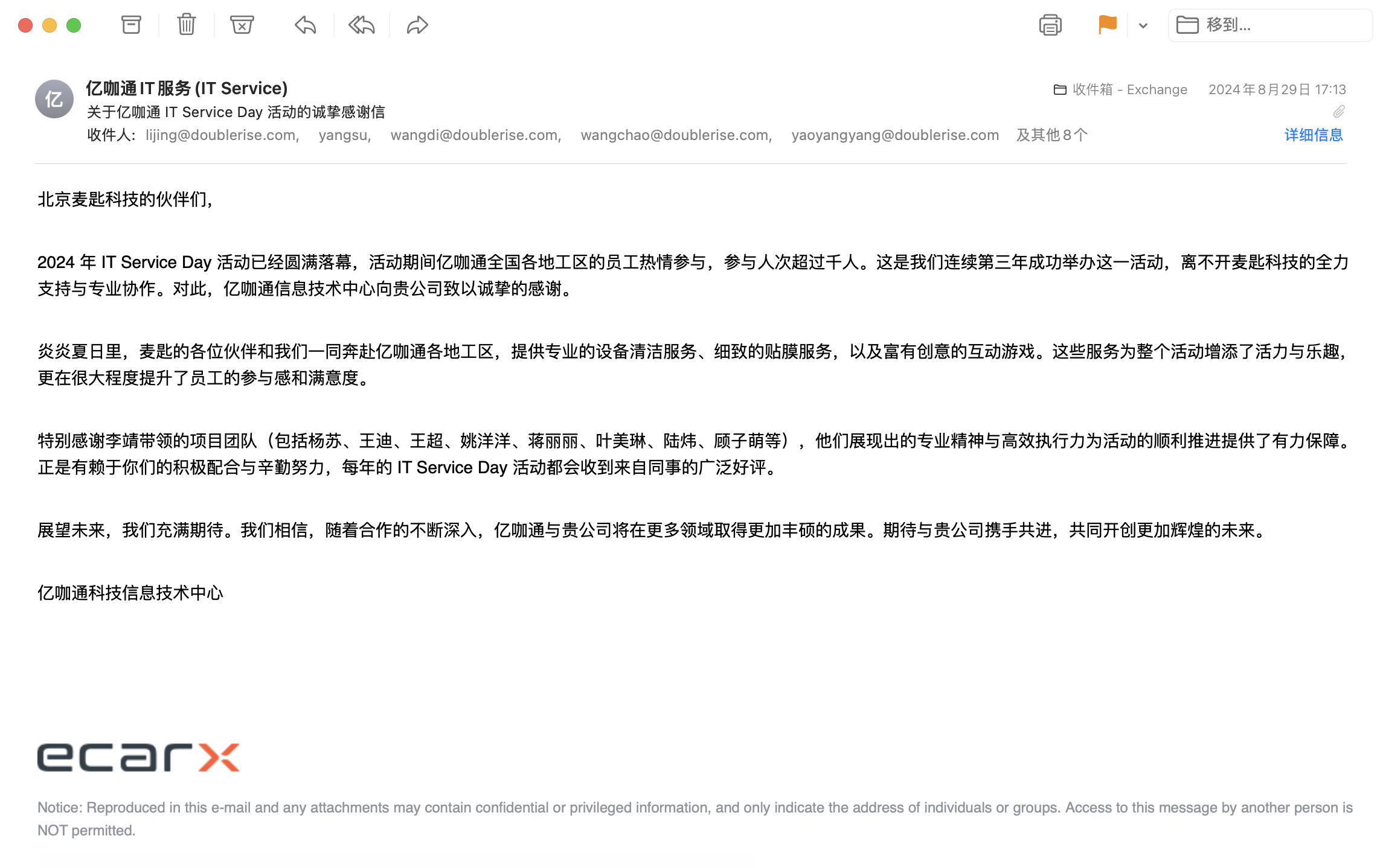Enter full screen with the green button
This screenshot has width=1383, height=868.
[x=74, y=25]
